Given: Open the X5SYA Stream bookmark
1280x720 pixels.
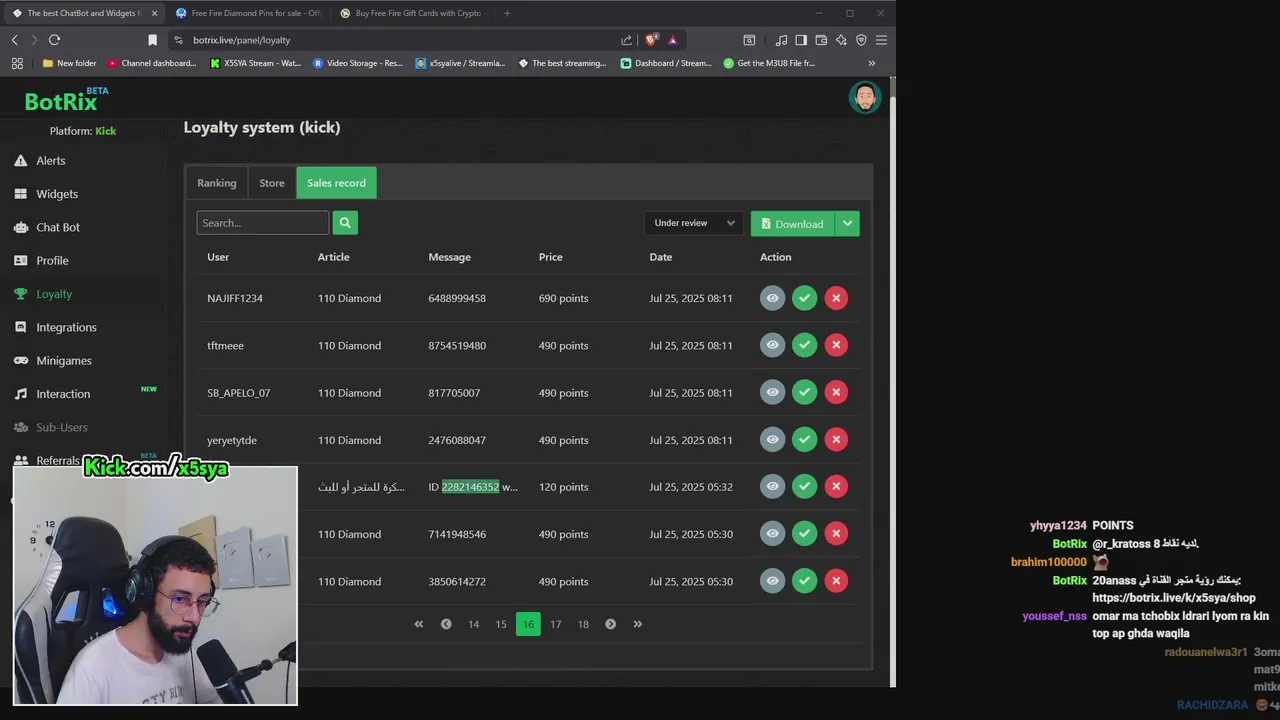Looking at the screenshot, I should coord(255,63).
